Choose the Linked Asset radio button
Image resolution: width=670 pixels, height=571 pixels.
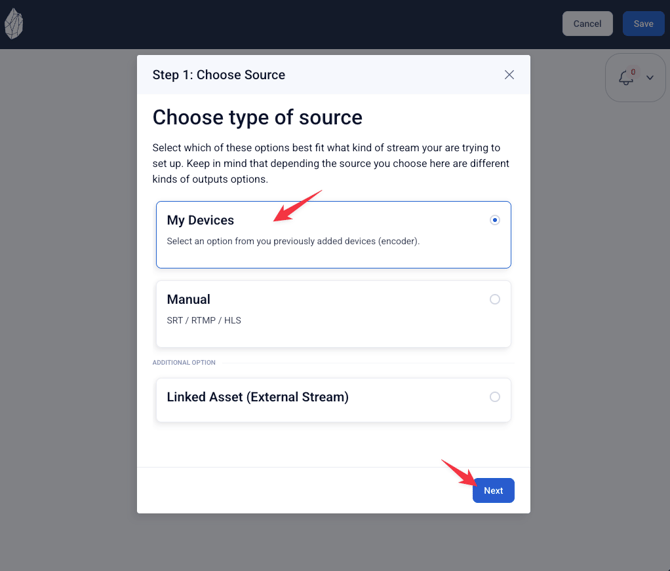tap(494, 397)
